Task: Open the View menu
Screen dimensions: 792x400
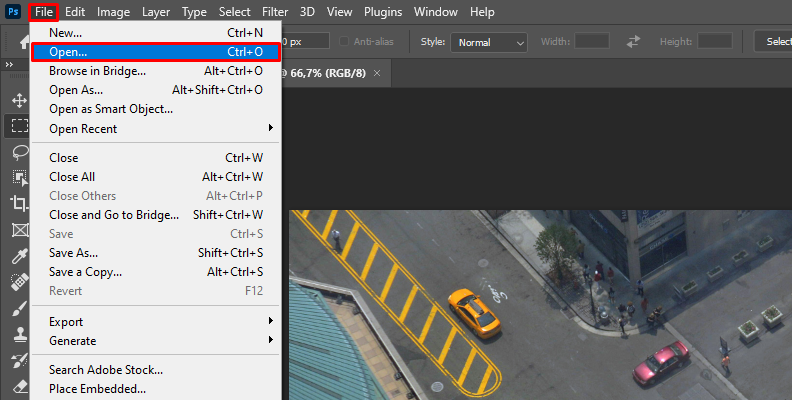Action: click(x=339, y=12)
